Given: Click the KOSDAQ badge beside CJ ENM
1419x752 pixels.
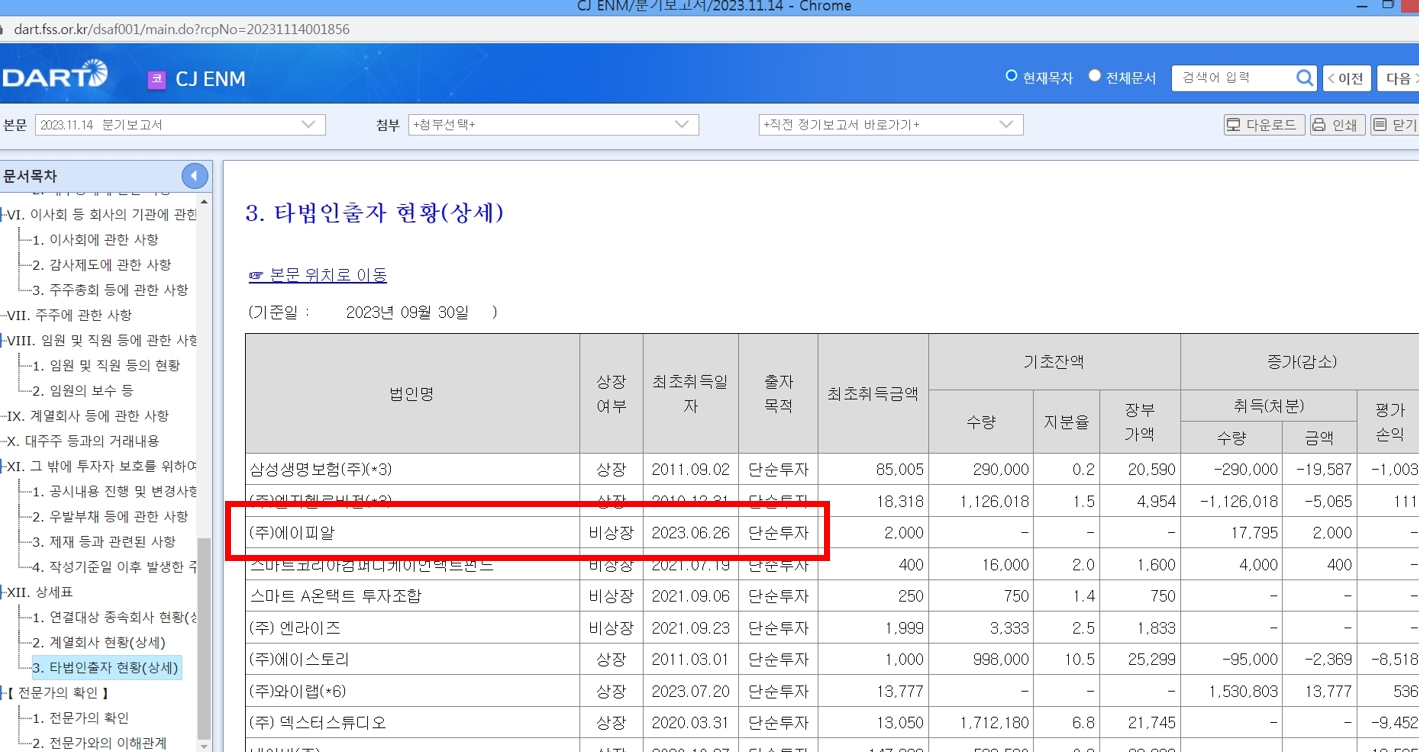Looking at the screenshot, I should (x=156, y=80).
